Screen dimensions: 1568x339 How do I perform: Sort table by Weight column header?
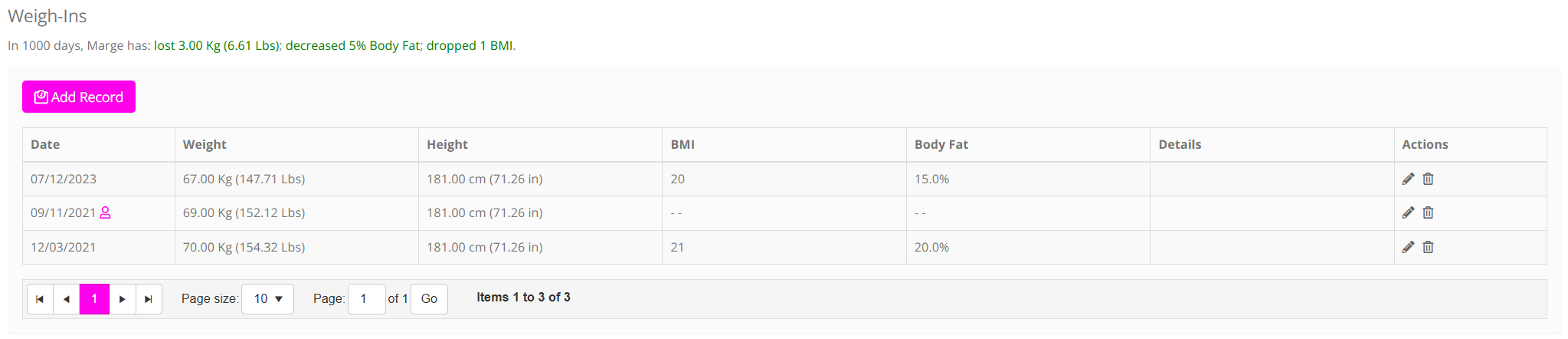click(205, 144)
